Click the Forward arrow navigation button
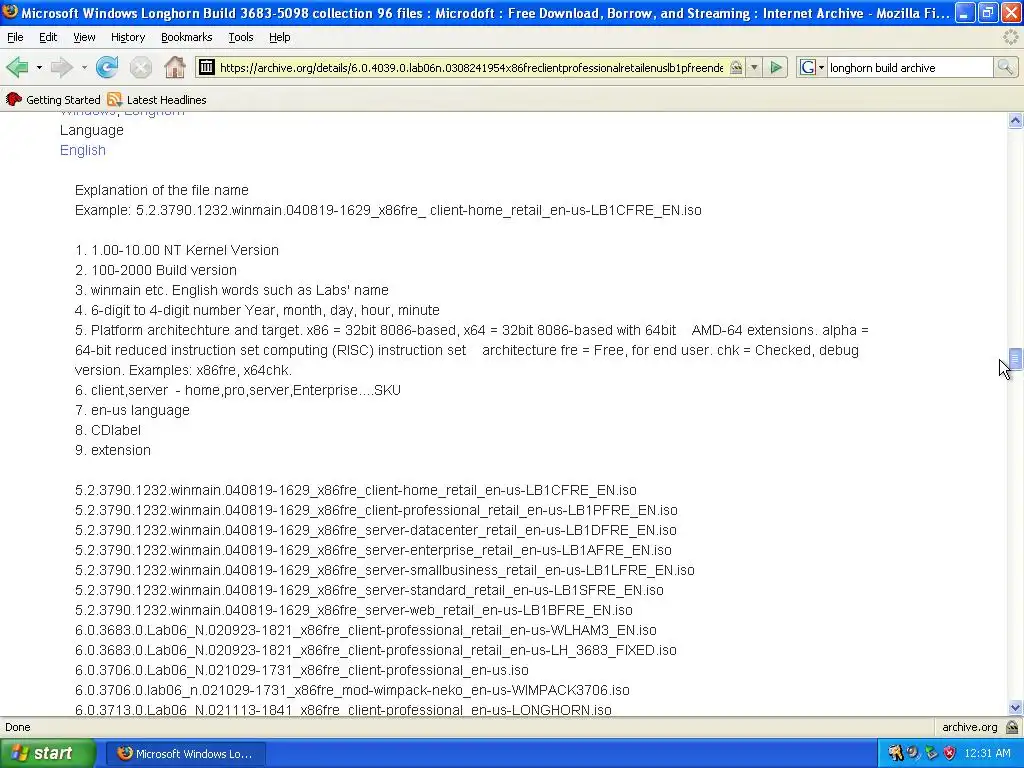Screen dimensions: 1024x768 (62, 67)
